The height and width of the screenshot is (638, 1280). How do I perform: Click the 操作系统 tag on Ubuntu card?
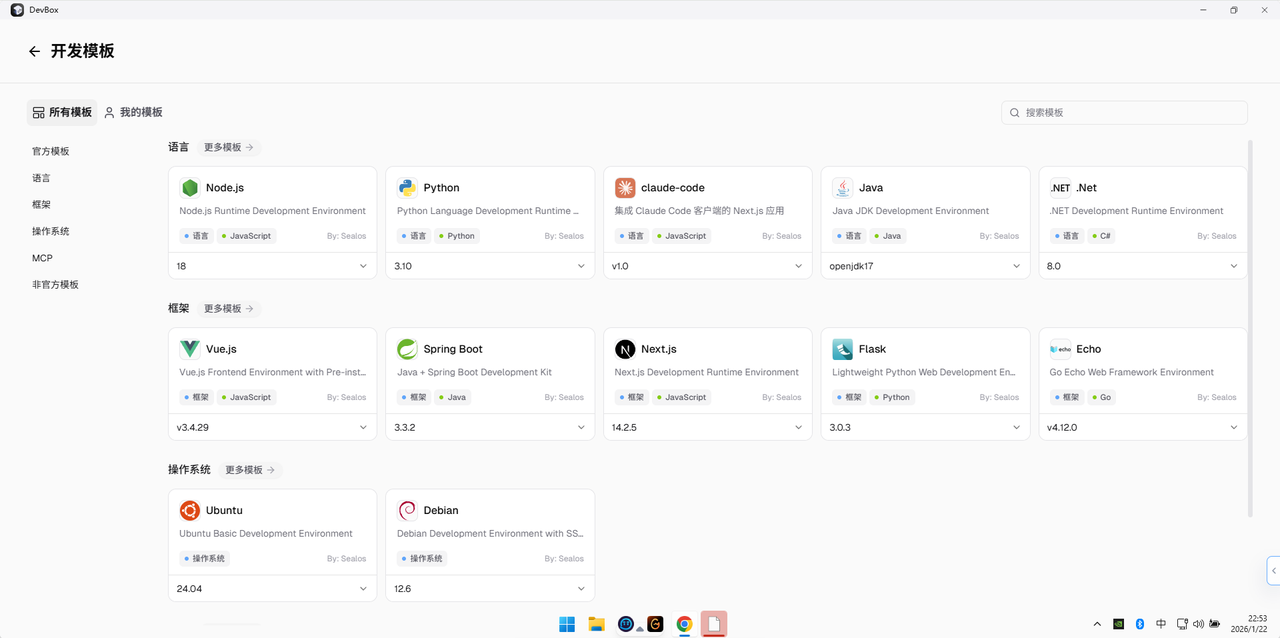tap(206, 558)
